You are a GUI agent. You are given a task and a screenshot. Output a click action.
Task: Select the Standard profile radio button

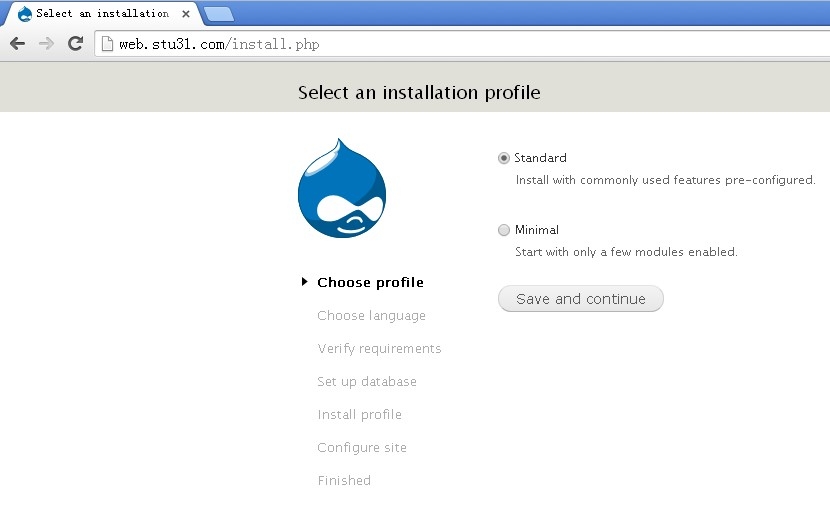504,158
